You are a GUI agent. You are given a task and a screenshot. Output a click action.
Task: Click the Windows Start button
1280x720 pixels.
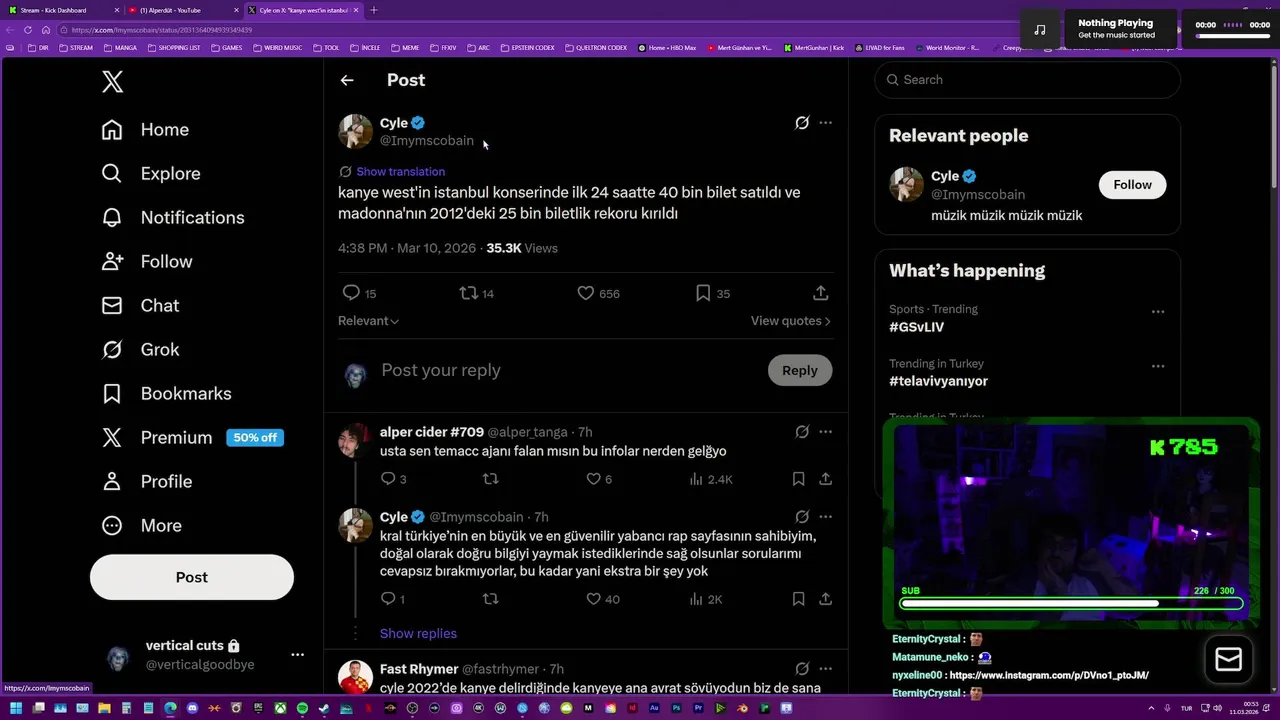pyautogui.click(x=16, y=708)
